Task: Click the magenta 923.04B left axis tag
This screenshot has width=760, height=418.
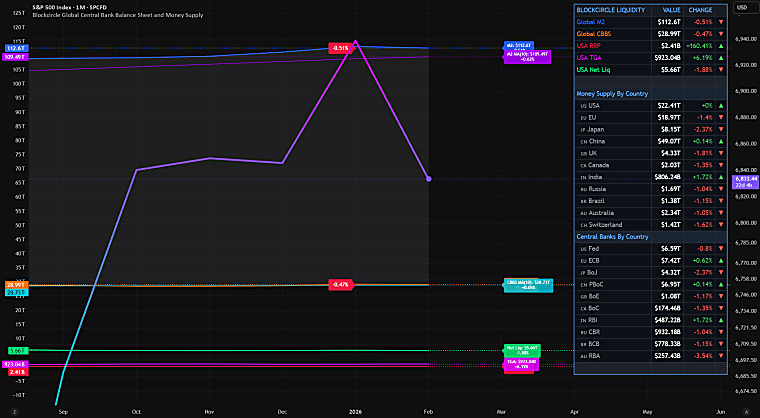Action: tap(16, 364)
